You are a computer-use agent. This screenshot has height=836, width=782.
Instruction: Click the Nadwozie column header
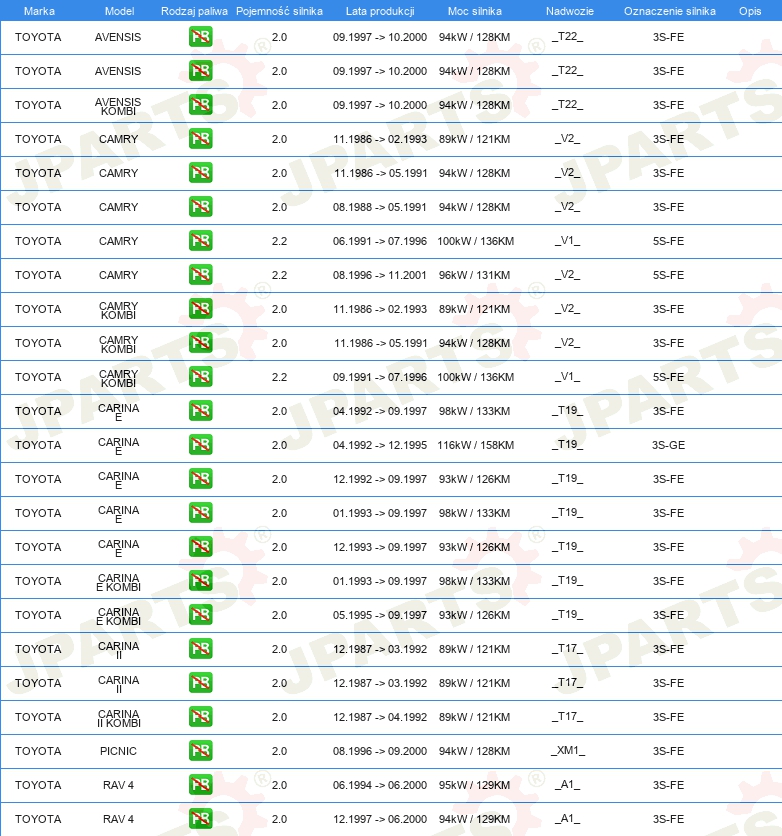(569, 11)
